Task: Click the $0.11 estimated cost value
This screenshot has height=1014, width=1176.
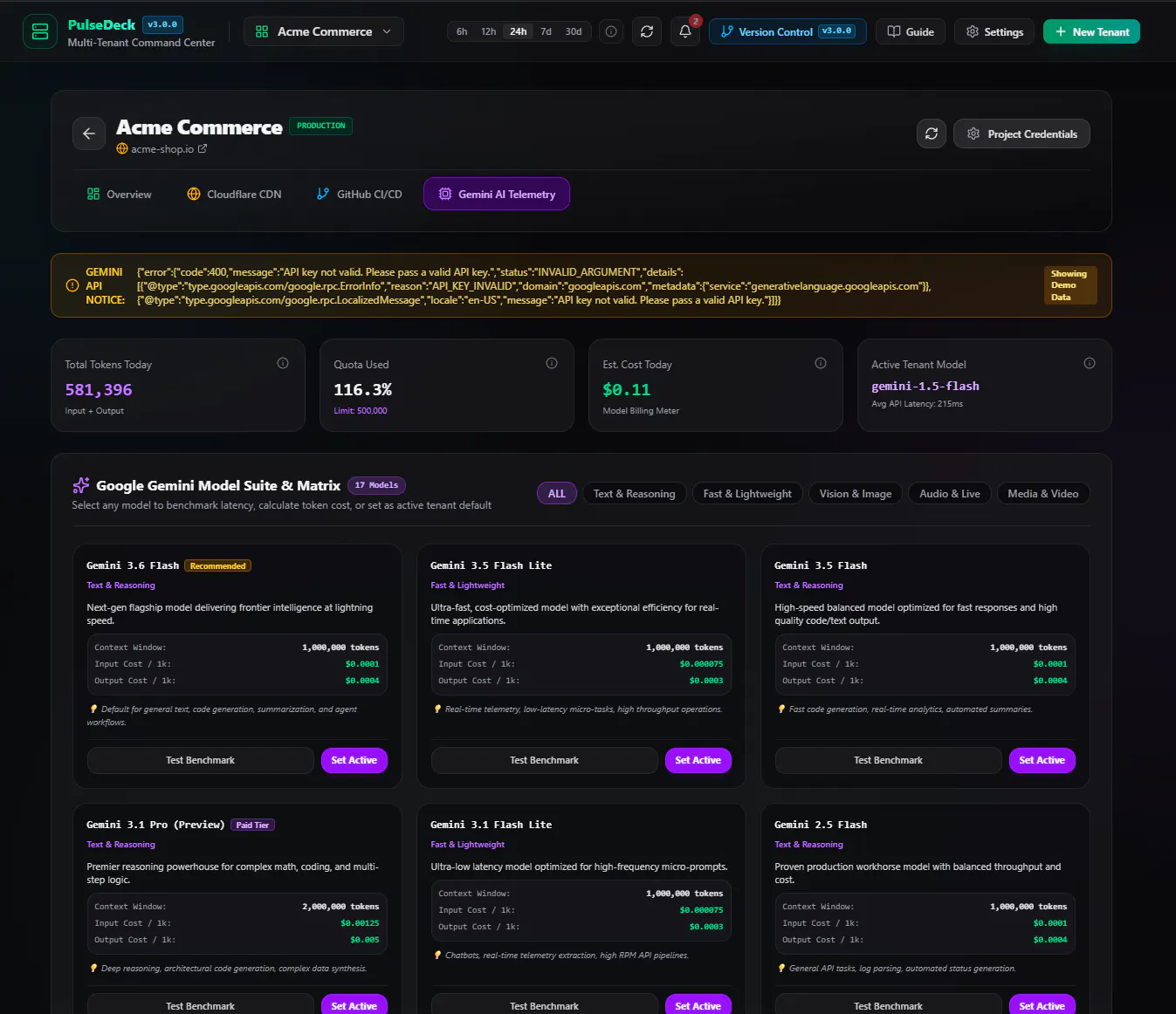Action: (627, 389)
